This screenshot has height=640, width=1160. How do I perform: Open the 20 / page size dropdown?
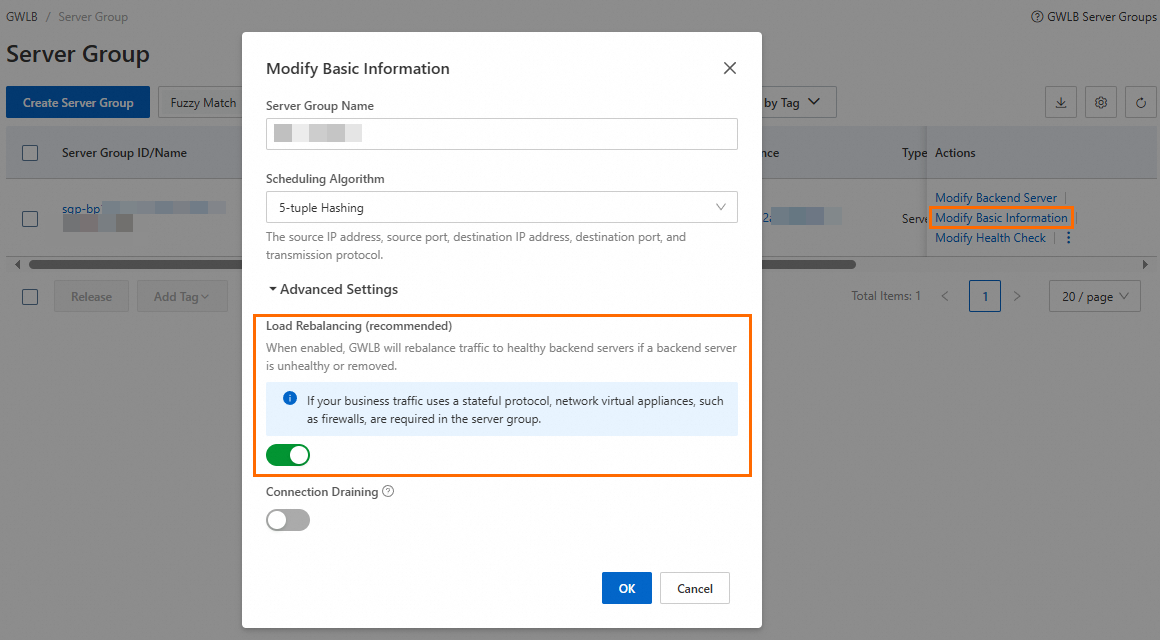pos(1094,296)
